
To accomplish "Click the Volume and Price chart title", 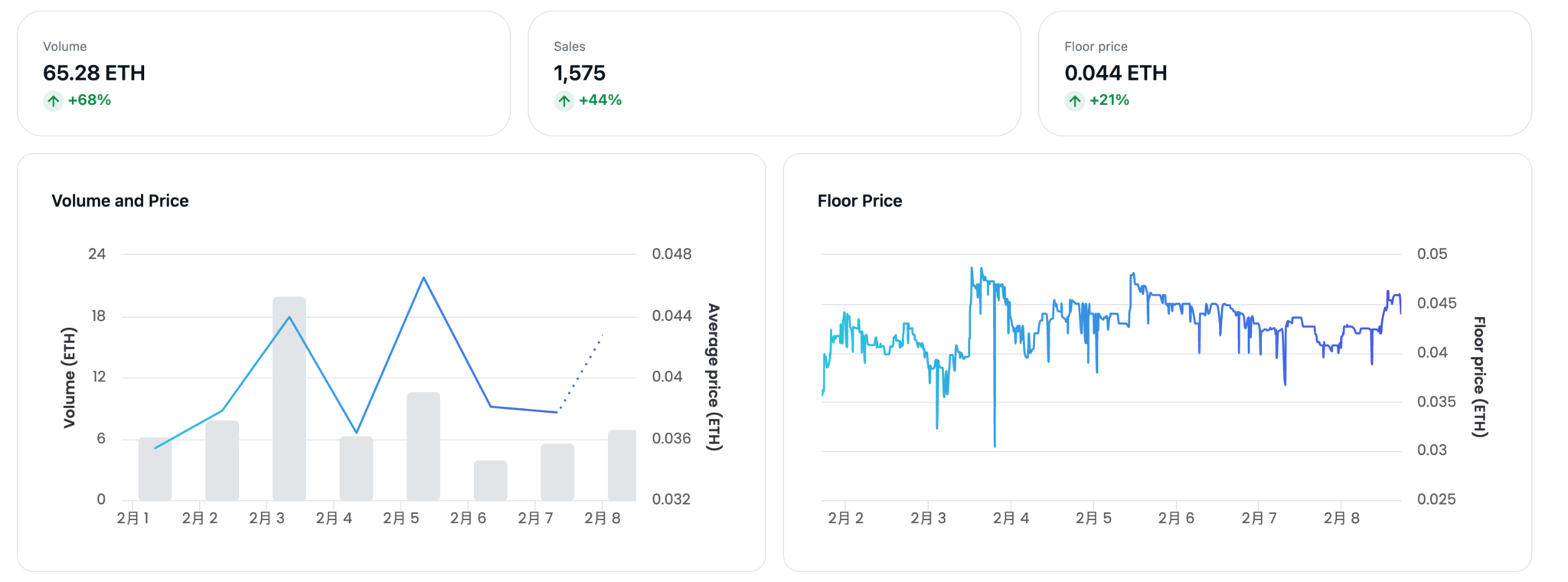I will point(120,201).
